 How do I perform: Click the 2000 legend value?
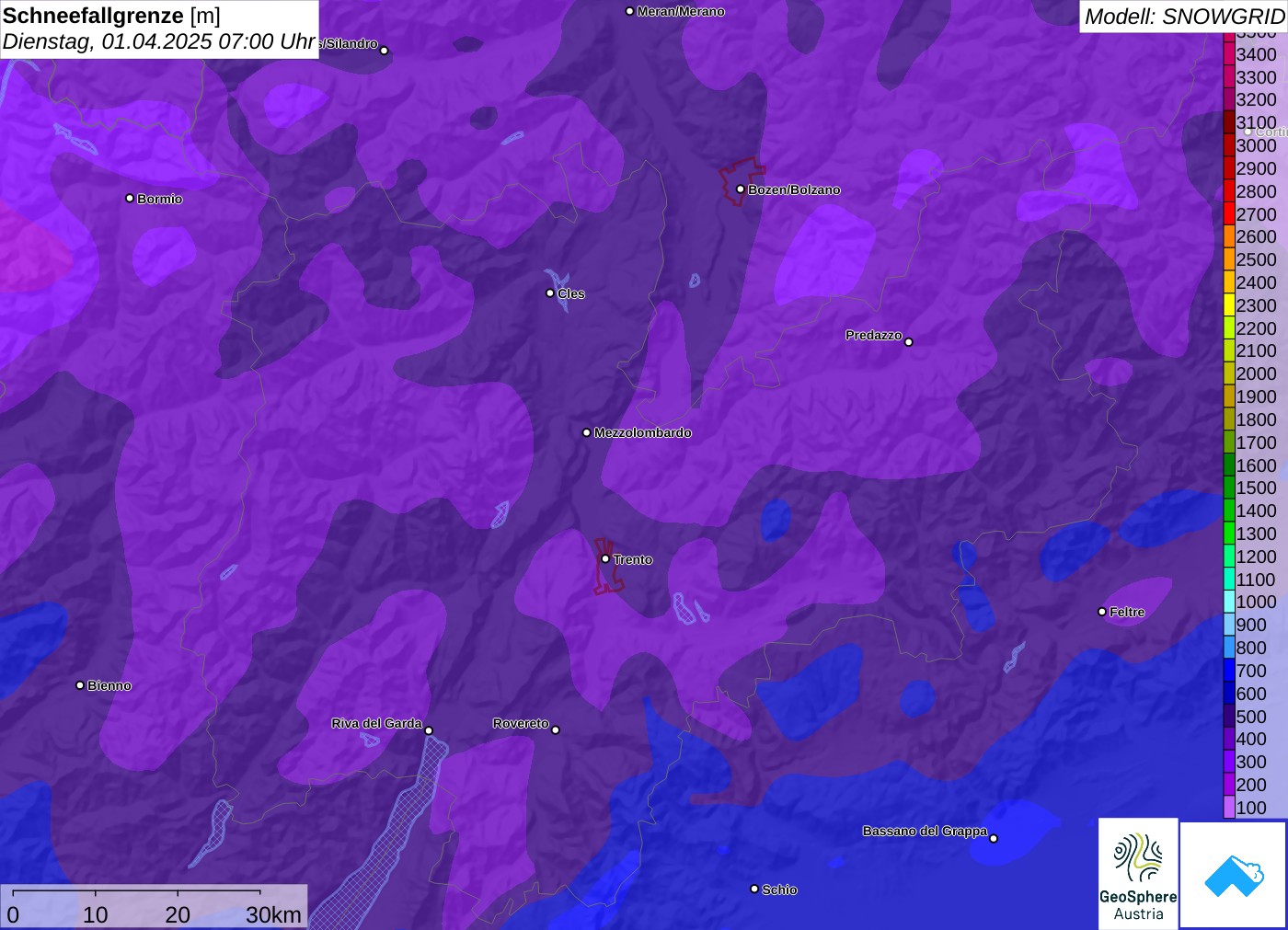coord(1256,373)
